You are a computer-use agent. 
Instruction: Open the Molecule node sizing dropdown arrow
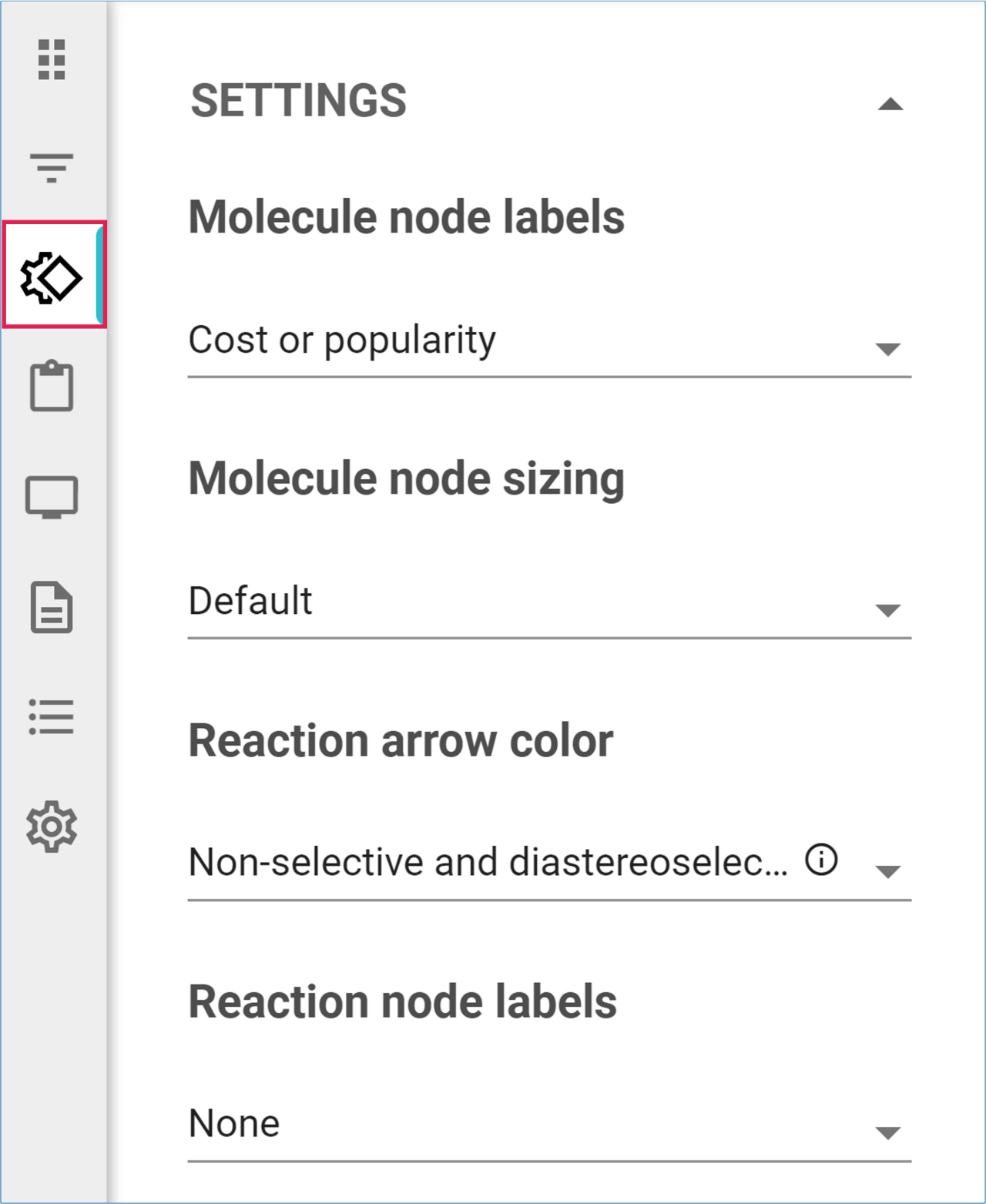(888, 610)
